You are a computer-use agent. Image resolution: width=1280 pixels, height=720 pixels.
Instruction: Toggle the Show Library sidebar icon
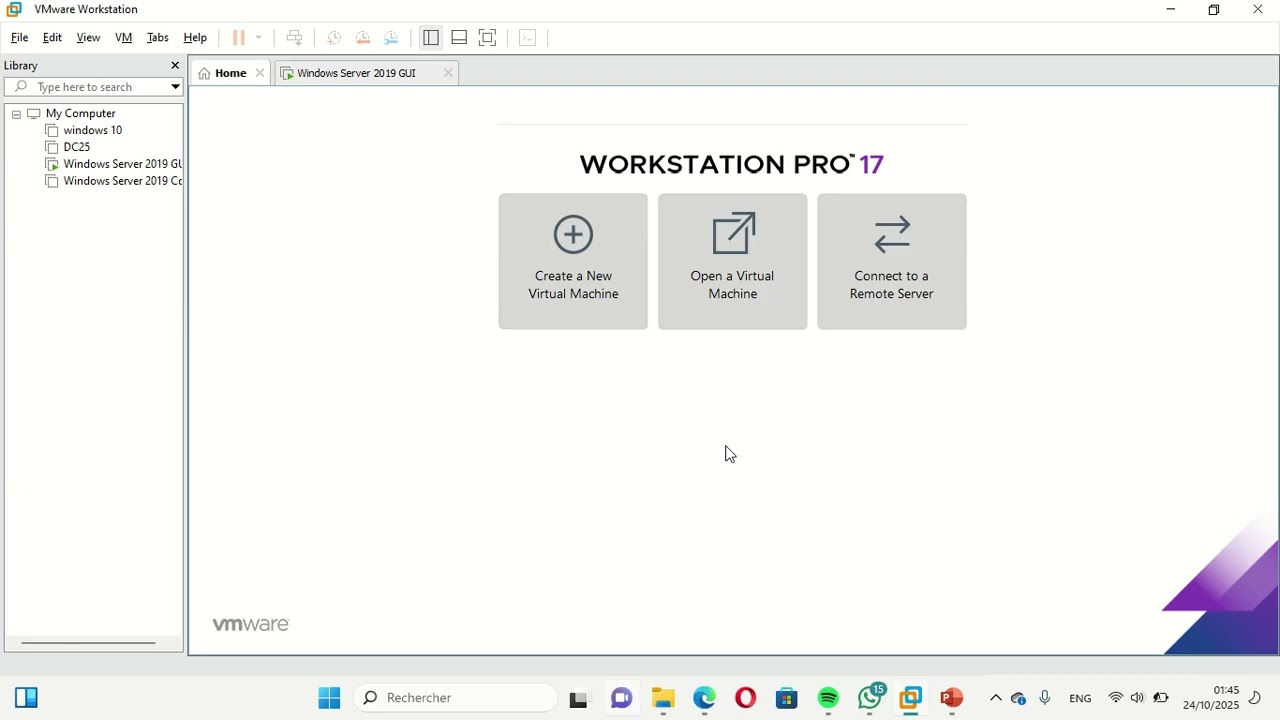tap(431, 38)
